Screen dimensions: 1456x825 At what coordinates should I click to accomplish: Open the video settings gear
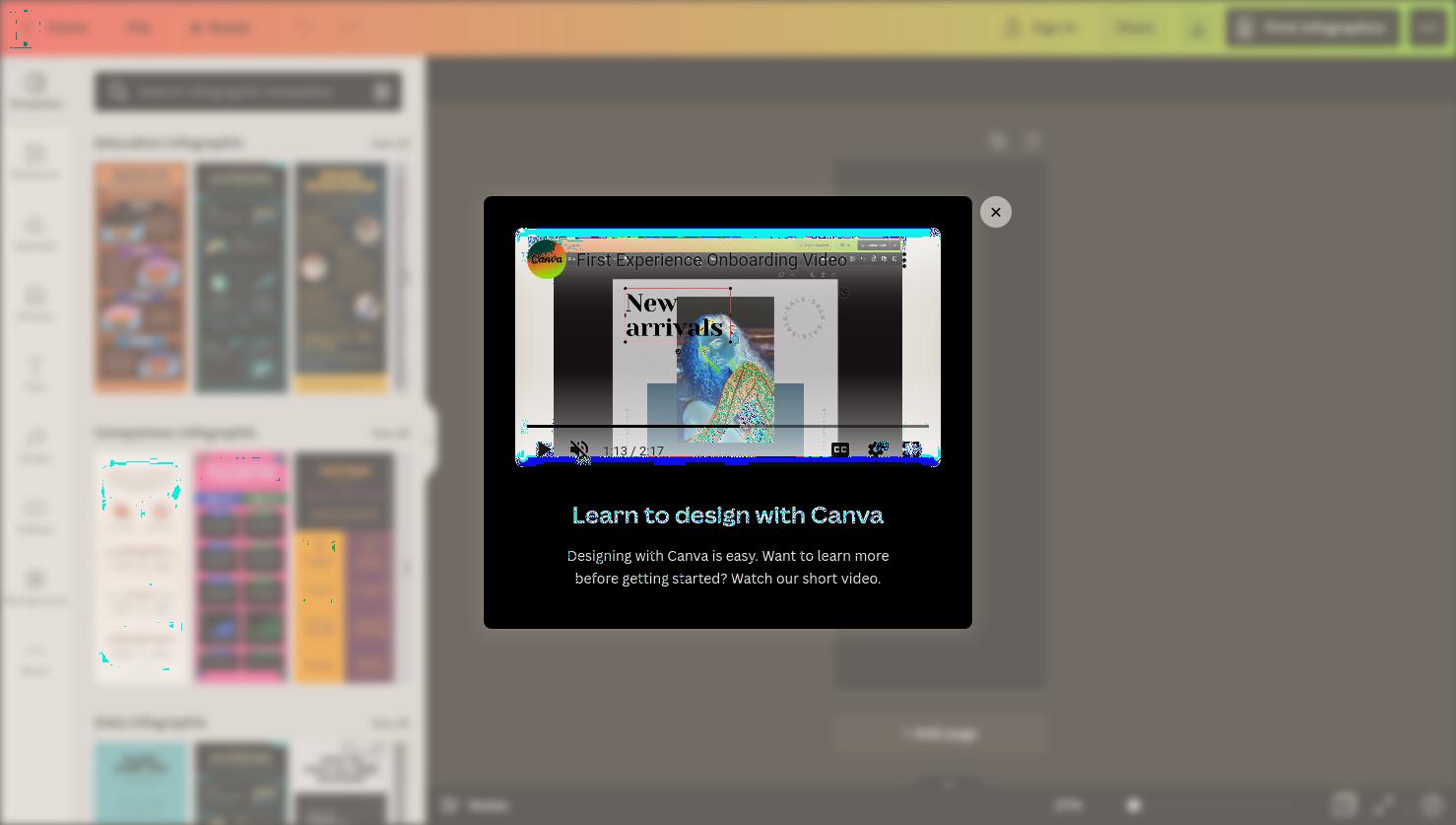click(x=876, y=449)
